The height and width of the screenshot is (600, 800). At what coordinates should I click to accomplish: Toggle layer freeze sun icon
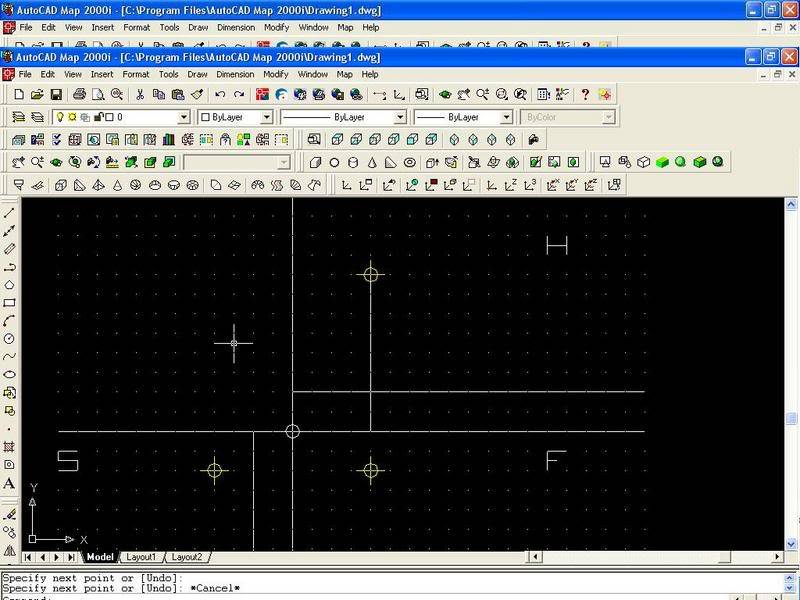[x=71, y=117]
